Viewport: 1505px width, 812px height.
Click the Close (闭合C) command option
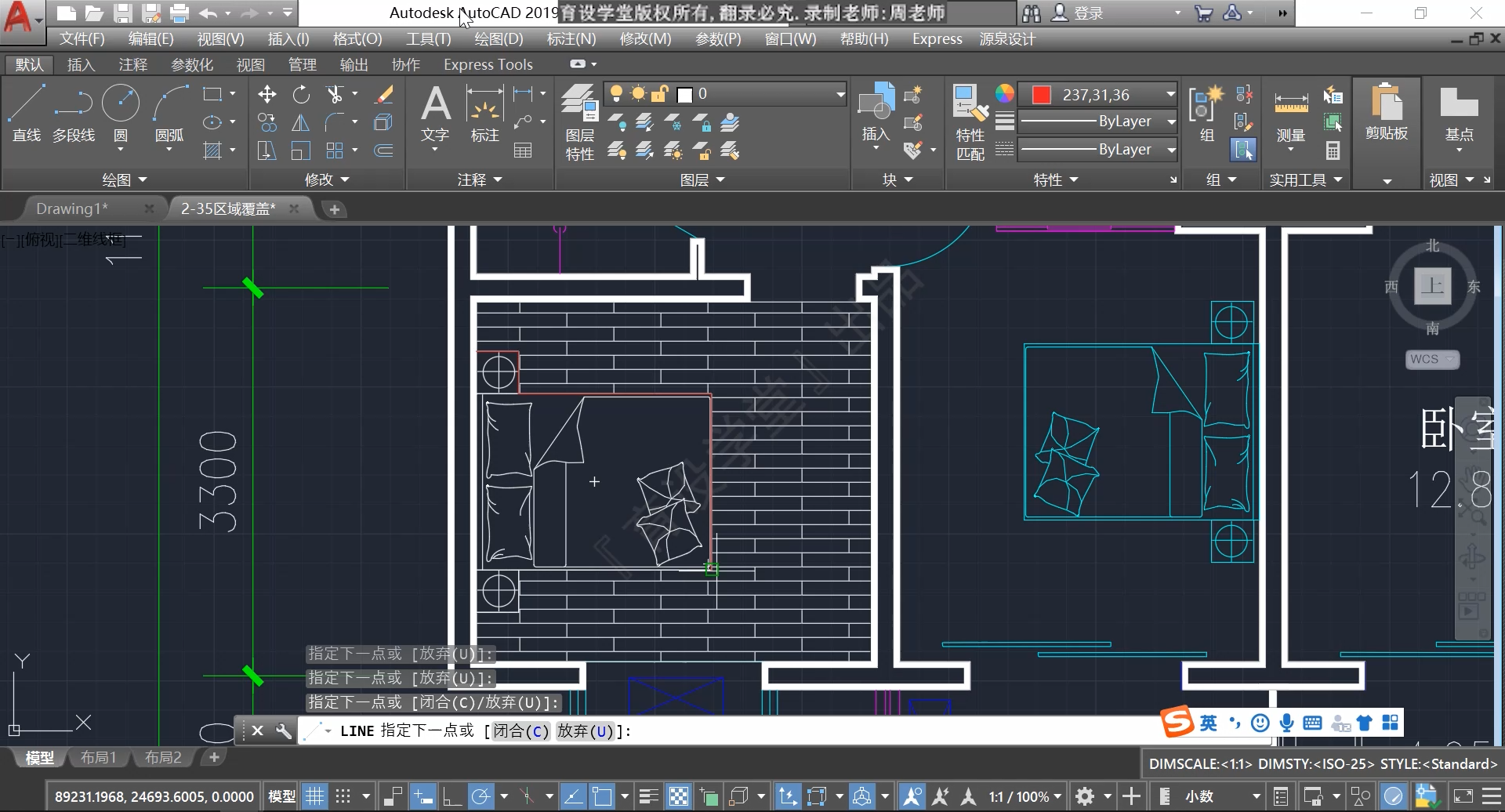click(521, 730)
